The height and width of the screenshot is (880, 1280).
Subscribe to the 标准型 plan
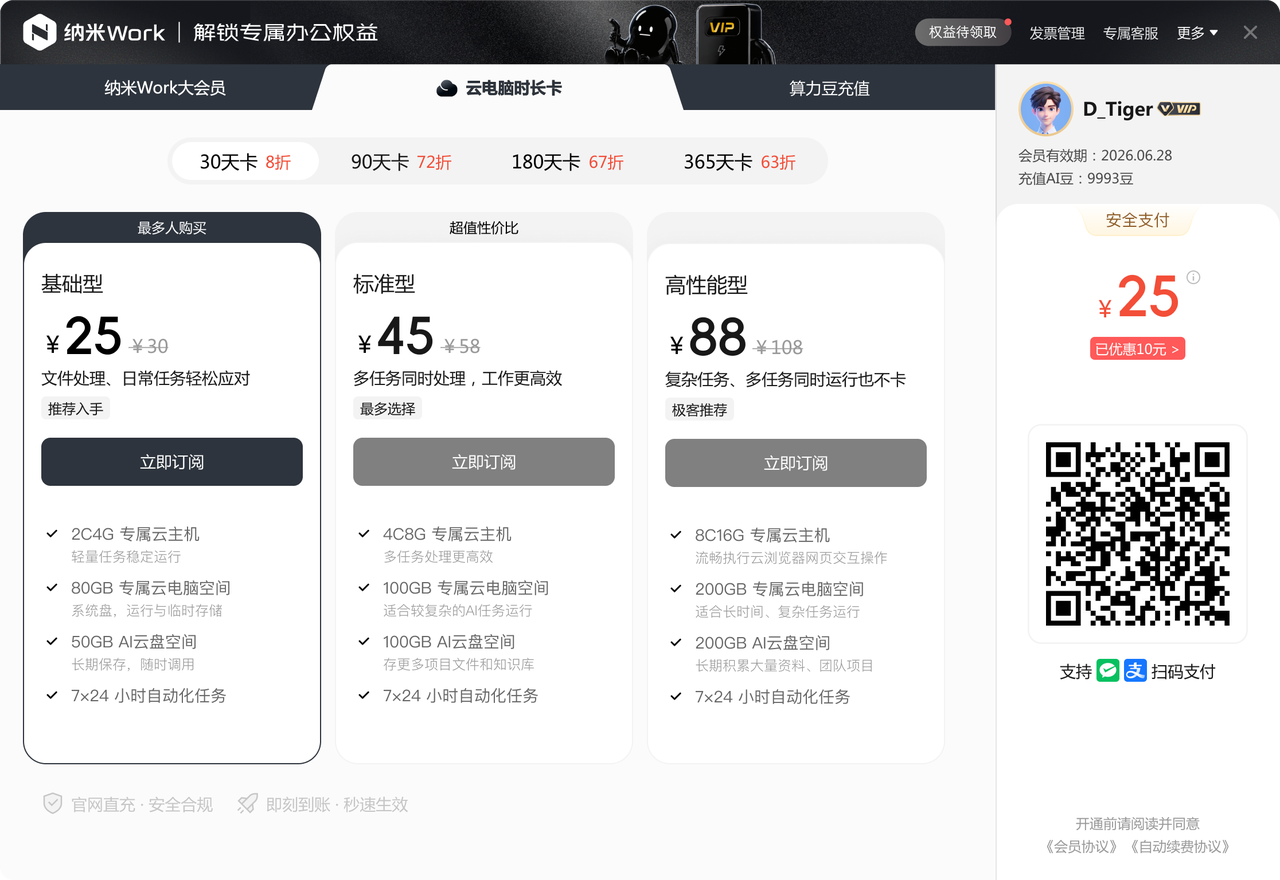[484, 462]
